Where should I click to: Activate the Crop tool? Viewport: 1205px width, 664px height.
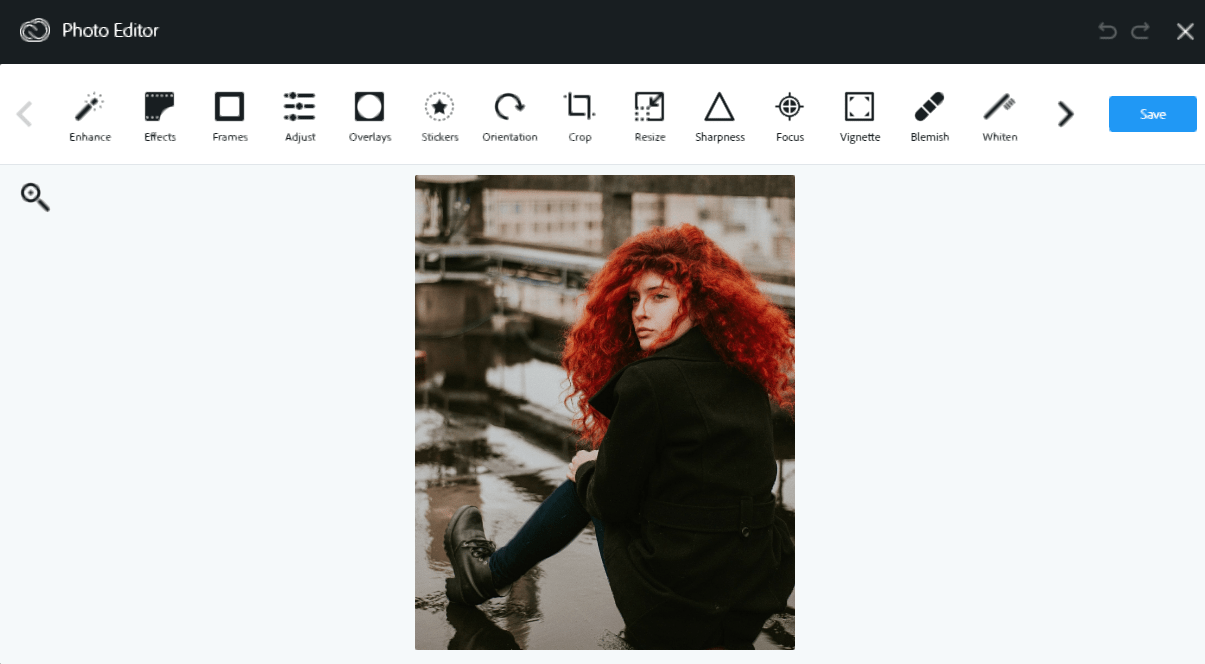click(x=579, y=113)
